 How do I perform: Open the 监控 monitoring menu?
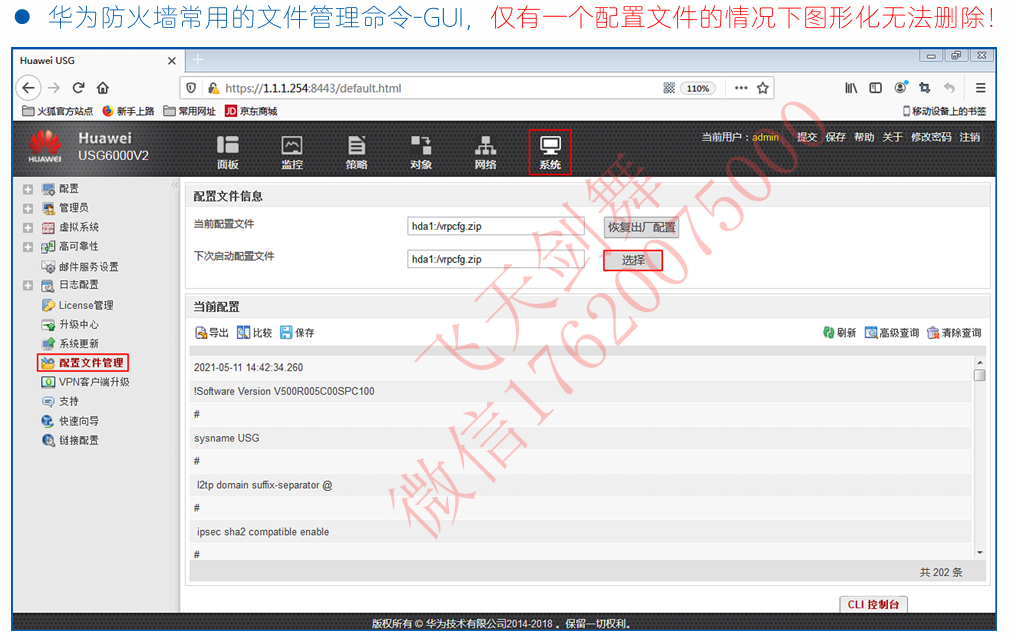pyautogui.click(x=292, y=152)
